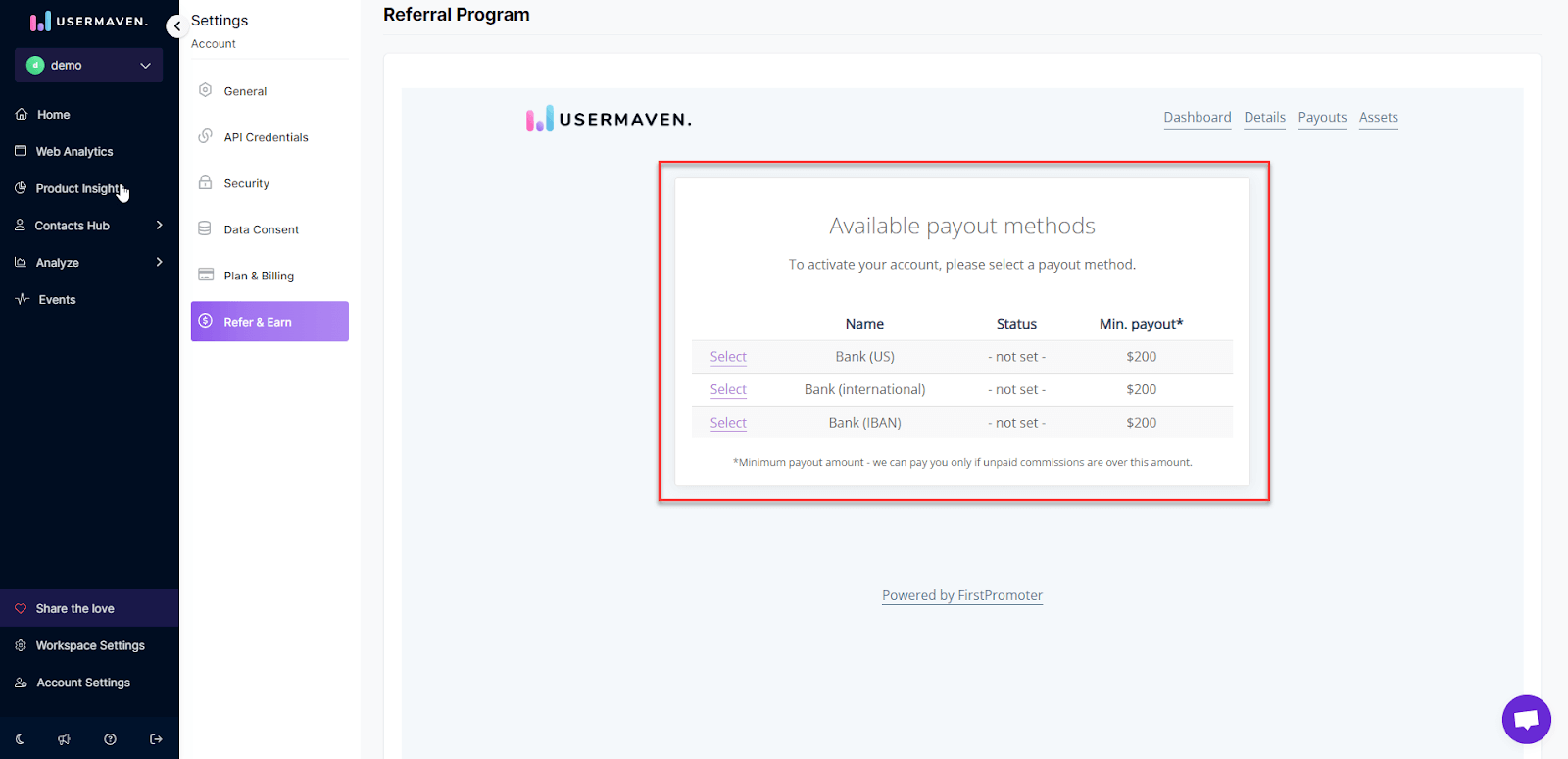This screenshot has width=1568, height=759.
Task: Collapse sidebar with the arrow button
Action: [176, 26]
